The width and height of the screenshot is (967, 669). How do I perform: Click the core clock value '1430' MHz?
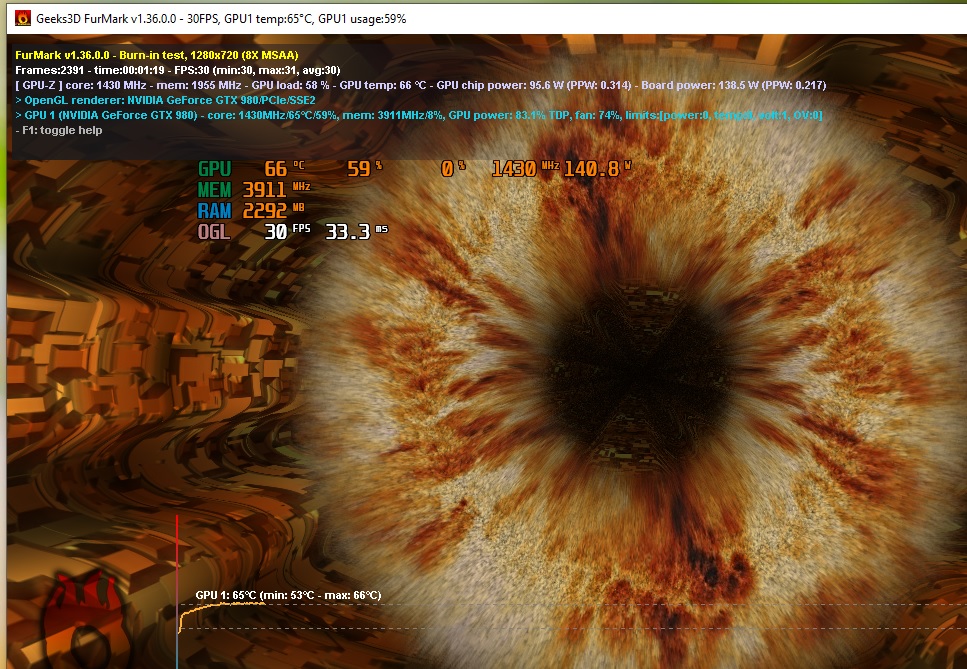(x=514, y=169)
